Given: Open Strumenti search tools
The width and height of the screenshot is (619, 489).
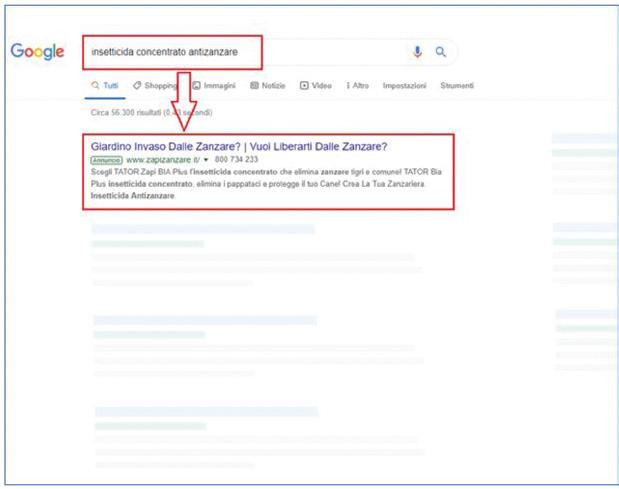Looking at the screenshot, I should [x=457, y=85].
